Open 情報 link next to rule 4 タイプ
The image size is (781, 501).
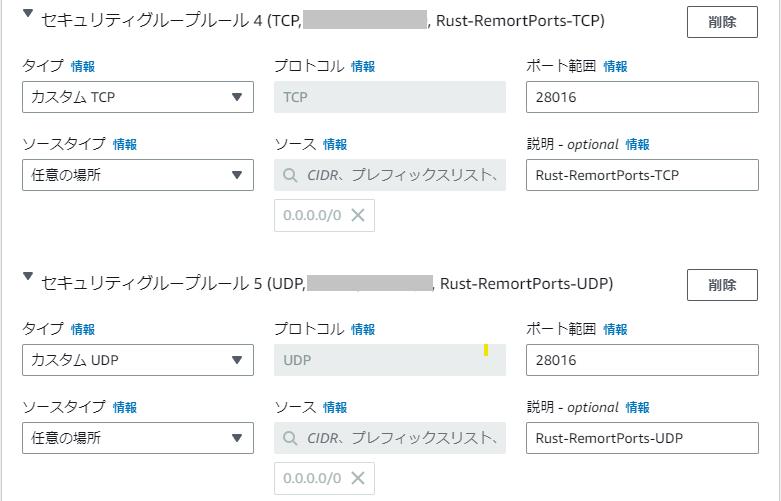83,67
